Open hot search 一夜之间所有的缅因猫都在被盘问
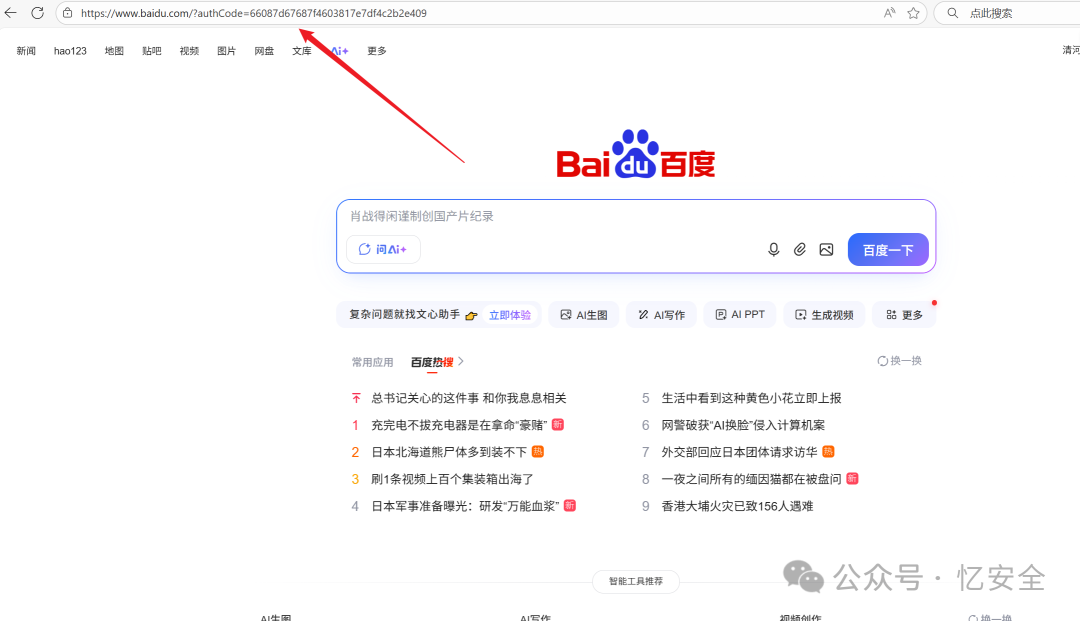The image size is (1080, 621). coord(751,478)
